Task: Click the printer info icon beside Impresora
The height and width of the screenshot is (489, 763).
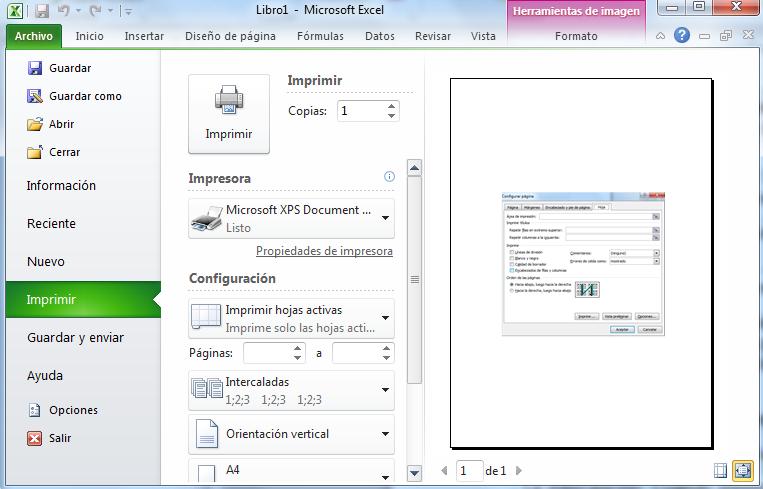Action: [x=389, y=176]
